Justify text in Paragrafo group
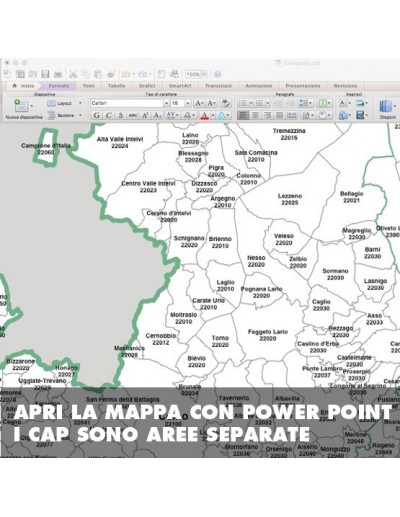 pyautogui.click(x=280, y=115)
